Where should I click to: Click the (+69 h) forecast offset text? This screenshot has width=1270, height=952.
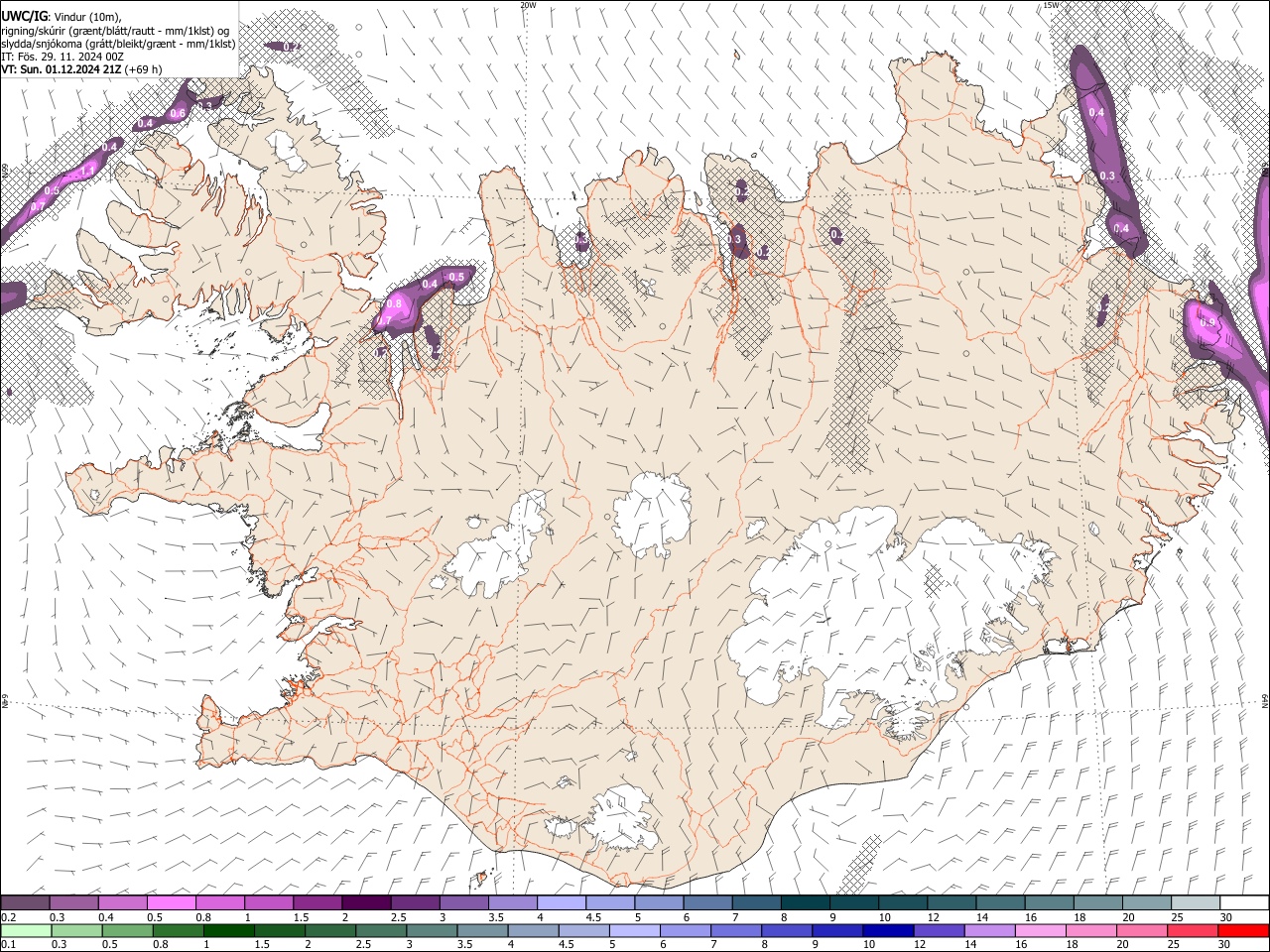click(142, 69)
